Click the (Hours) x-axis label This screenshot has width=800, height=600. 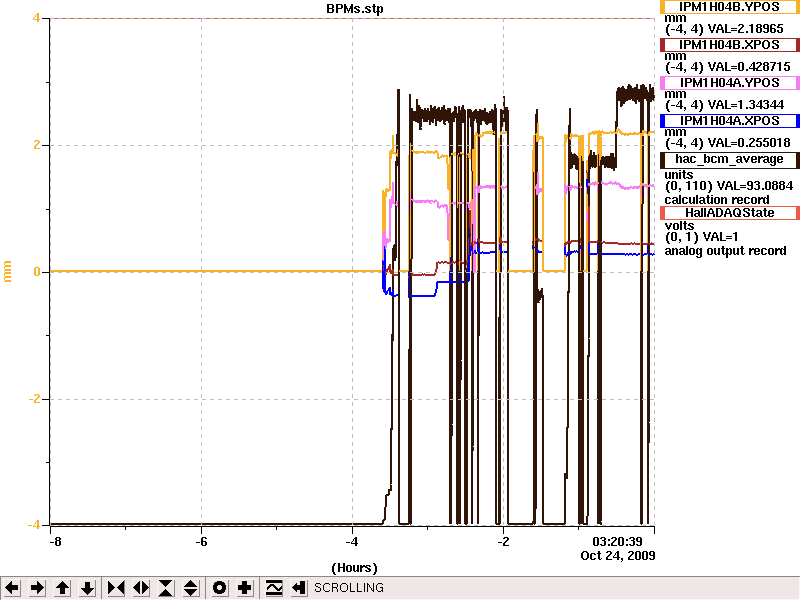354,568
